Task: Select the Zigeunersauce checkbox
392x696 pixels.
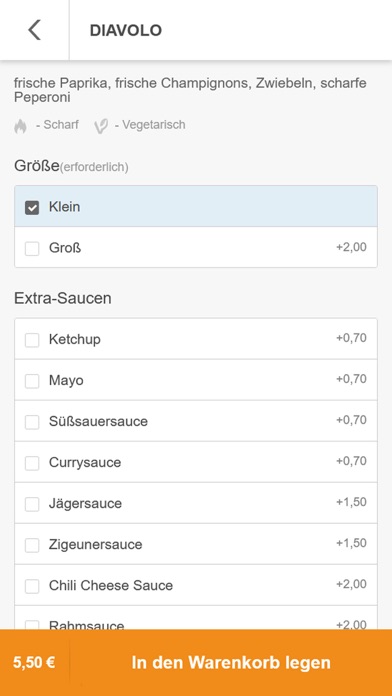Action: click(x=32, y=545)
